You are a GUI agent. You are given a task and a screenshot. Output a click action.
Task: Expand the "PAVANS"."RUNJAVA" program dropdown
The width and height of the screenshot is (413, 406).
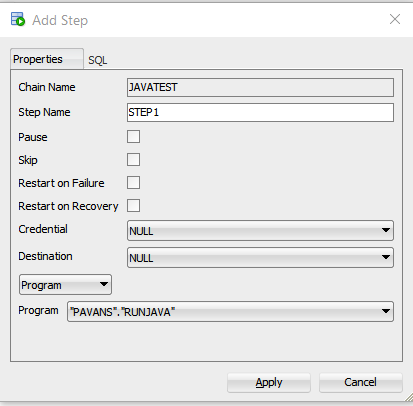(x=230, y=312)
